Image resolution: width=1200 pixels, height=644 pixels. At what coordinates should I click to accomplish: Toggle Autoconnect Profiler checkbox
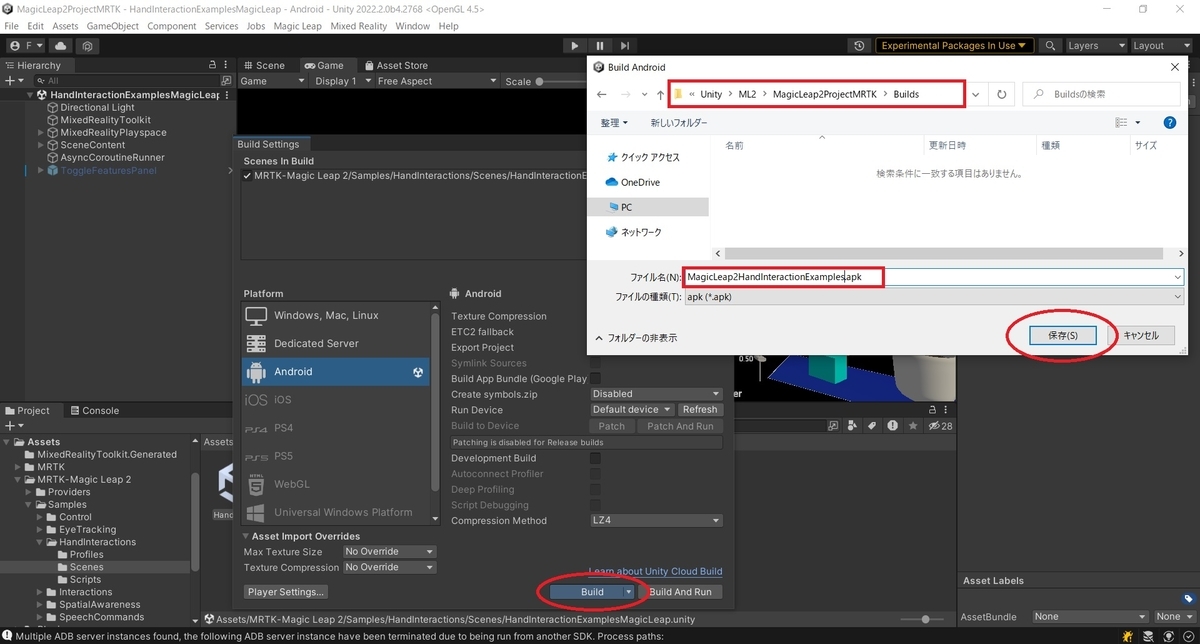596,474
